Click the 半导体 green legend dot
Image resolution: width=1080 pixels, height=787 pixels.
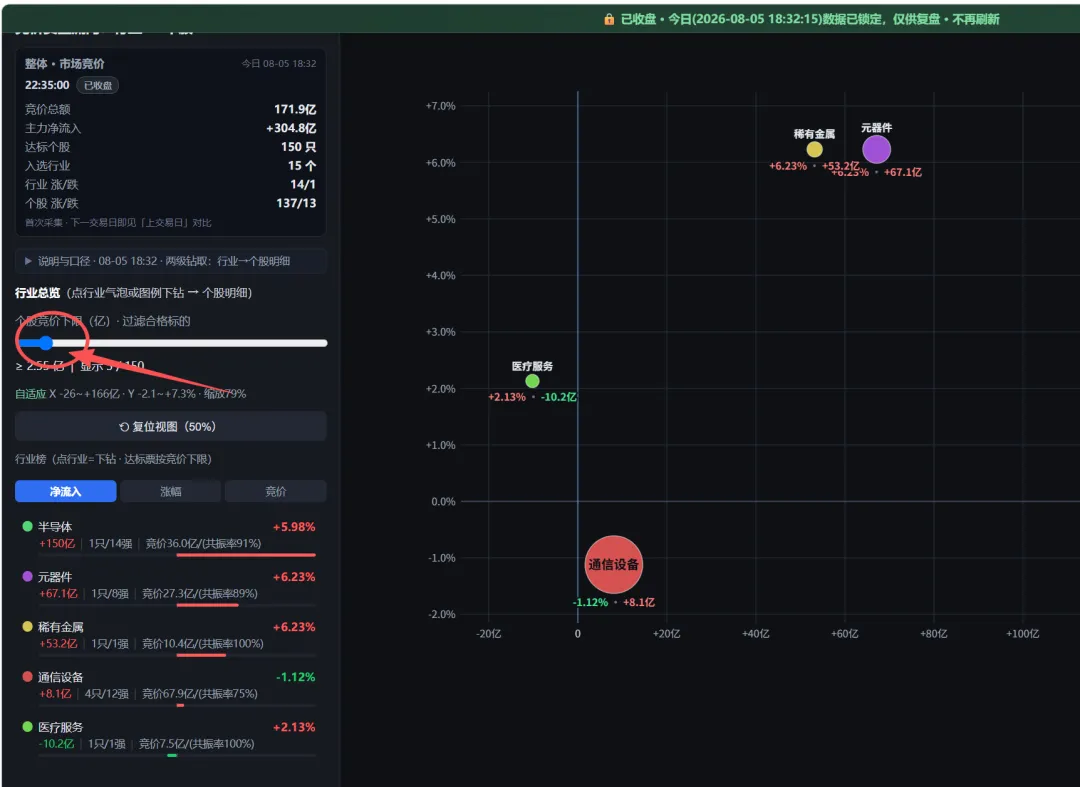click(x=28, y=526)
